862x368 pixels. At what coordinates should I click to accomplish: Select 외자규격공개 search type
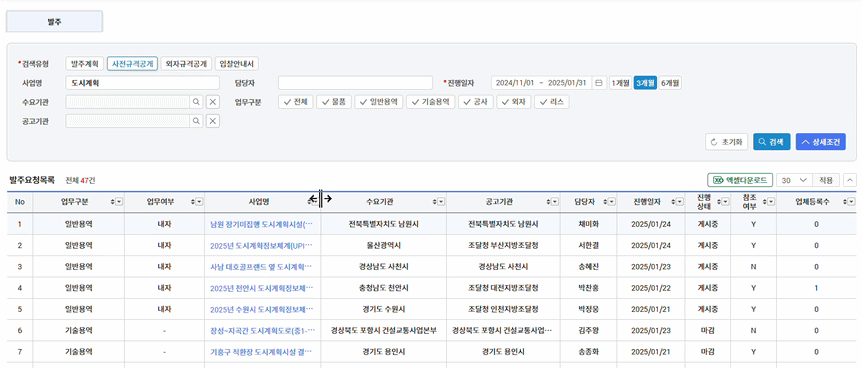(187, 64)
